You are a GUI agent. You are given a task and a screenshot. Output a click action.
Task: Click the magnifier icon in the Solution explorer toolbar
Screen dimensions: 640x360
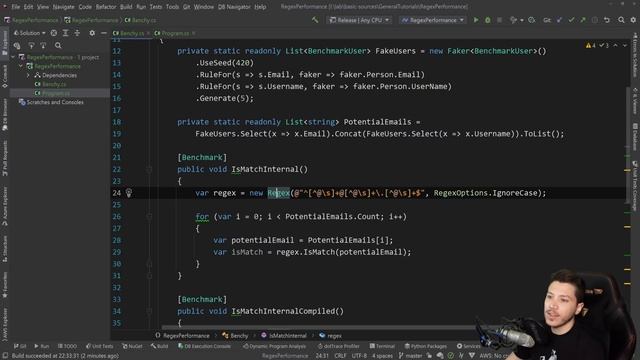tap(58, 46)
